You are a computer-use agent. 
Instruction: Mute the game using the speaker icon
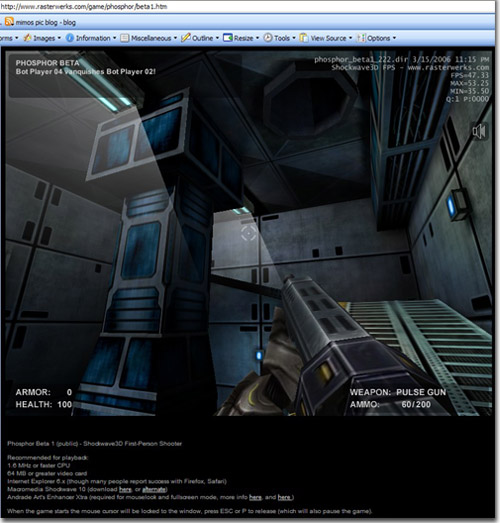pyautogui.click(x=479, y=131)
